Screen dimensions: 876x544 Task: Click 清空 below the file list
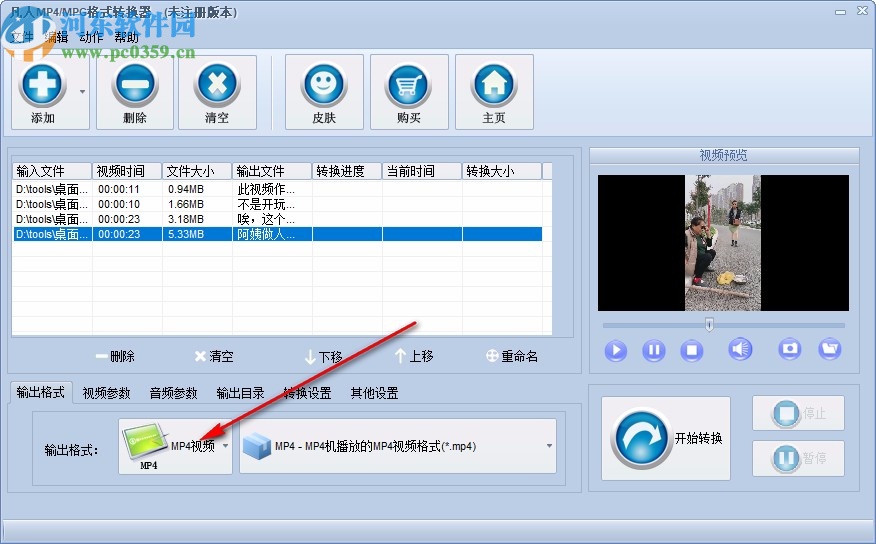[x=214, y=356]
